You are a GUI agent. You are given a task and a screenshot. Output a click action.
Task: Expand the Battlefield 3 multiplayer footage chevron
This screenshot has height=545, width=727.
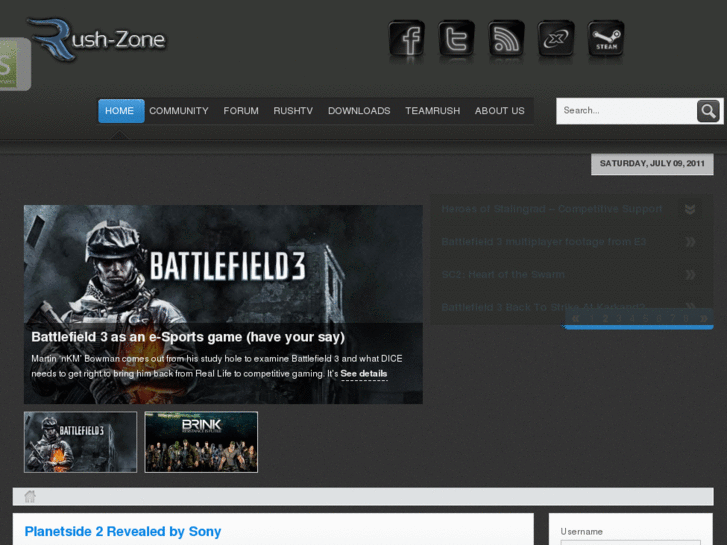[690, 242]
